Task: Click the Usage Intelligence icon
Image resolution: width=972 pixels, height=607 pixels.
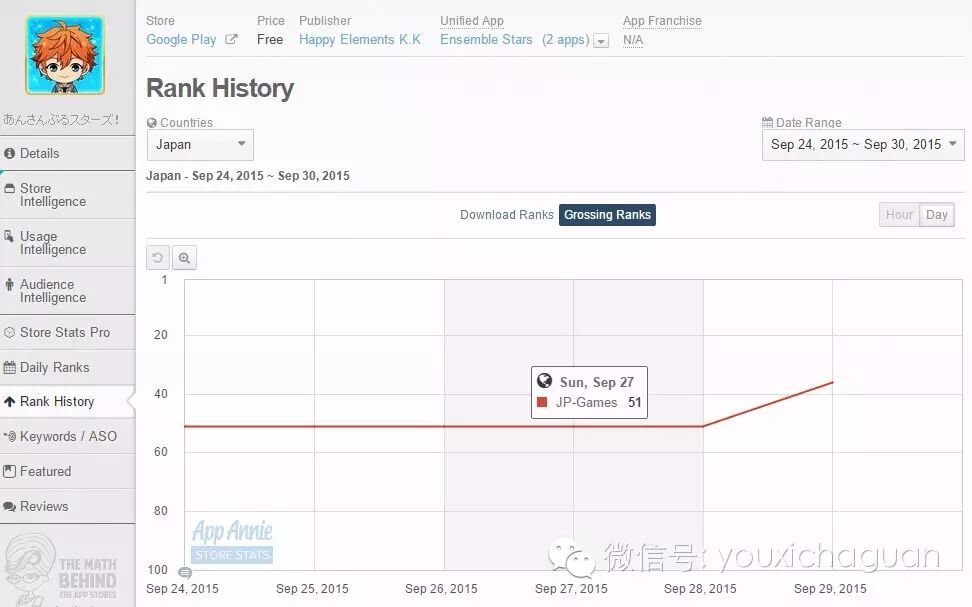Action: [9, 236]
